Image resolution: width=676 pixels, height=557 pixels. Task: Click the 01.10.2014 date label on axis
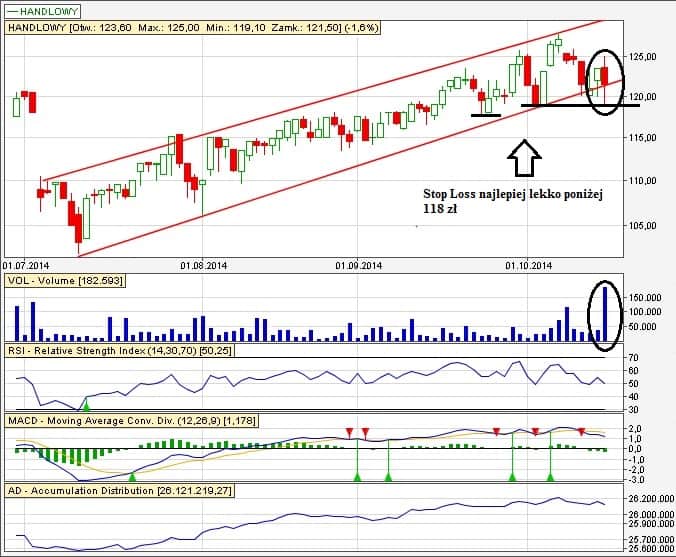pyautogui.click(x=527, y=266)
